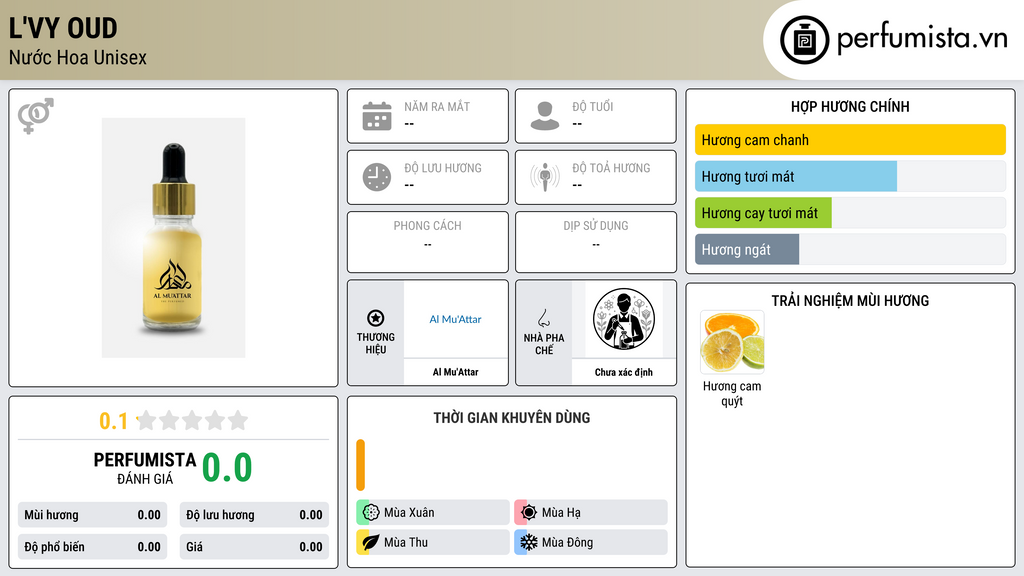The image size is (1024, 576).
Task: Click the perfumista.vn site name
Action: coord(922,39)
